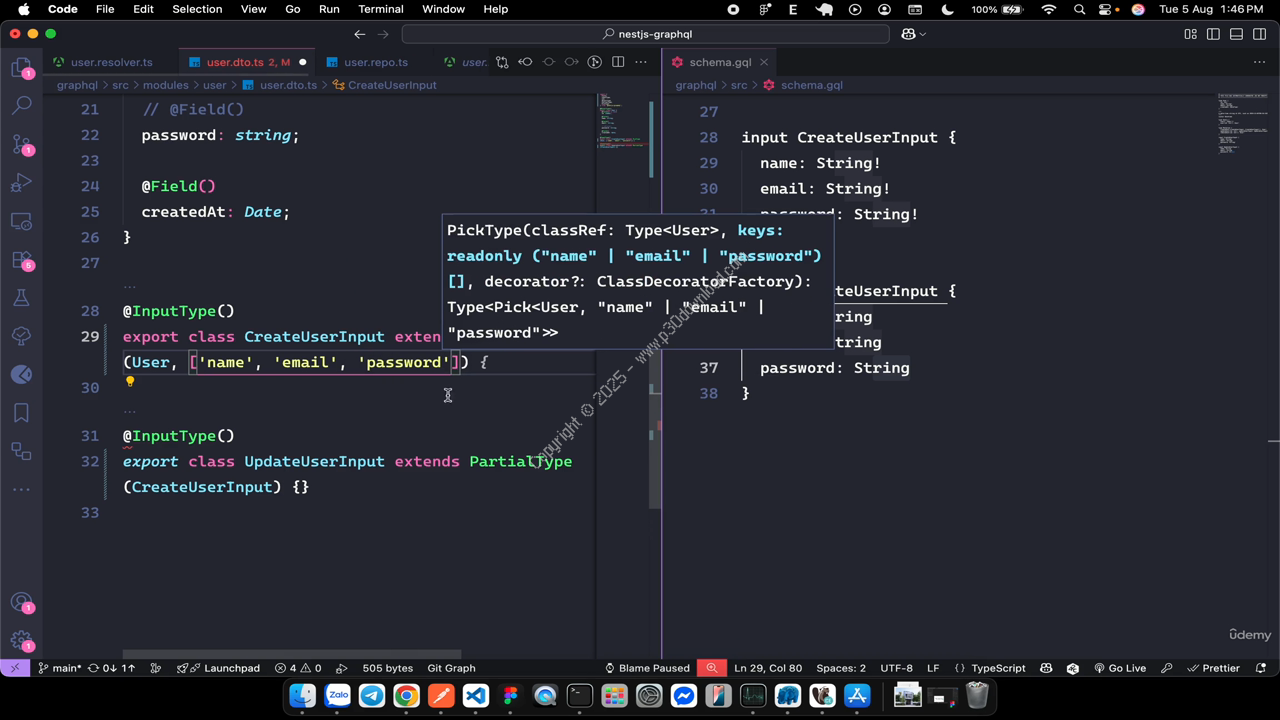Image resolution: width=1280 pixels, height=720 pixels.
Task: Open the Search view in activity bar
Action: [x=21, y=105]
